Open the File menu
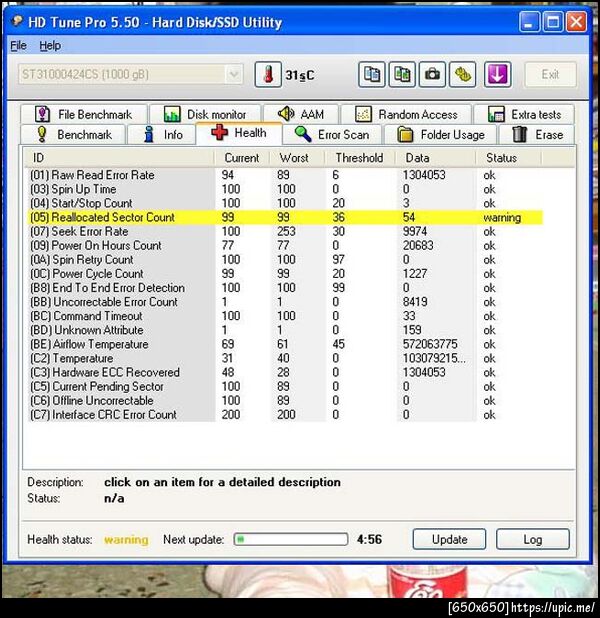600x618 pixels. pyautogui.click(x=18, y=46)
